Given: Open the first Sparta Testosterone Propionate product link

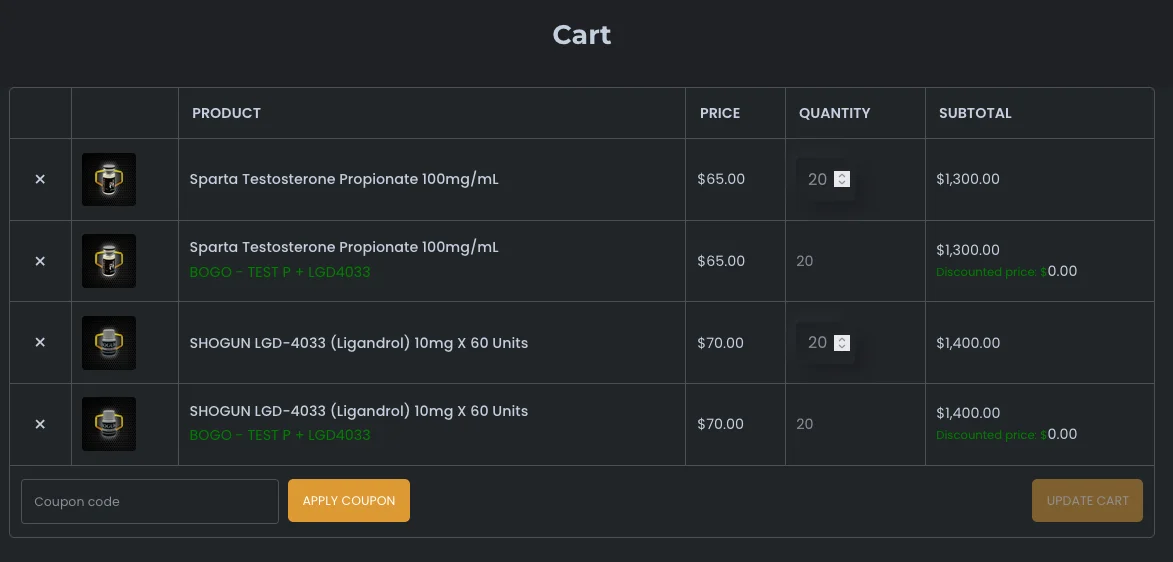Looking at the screenshot, I should click(x=344, y=180).
